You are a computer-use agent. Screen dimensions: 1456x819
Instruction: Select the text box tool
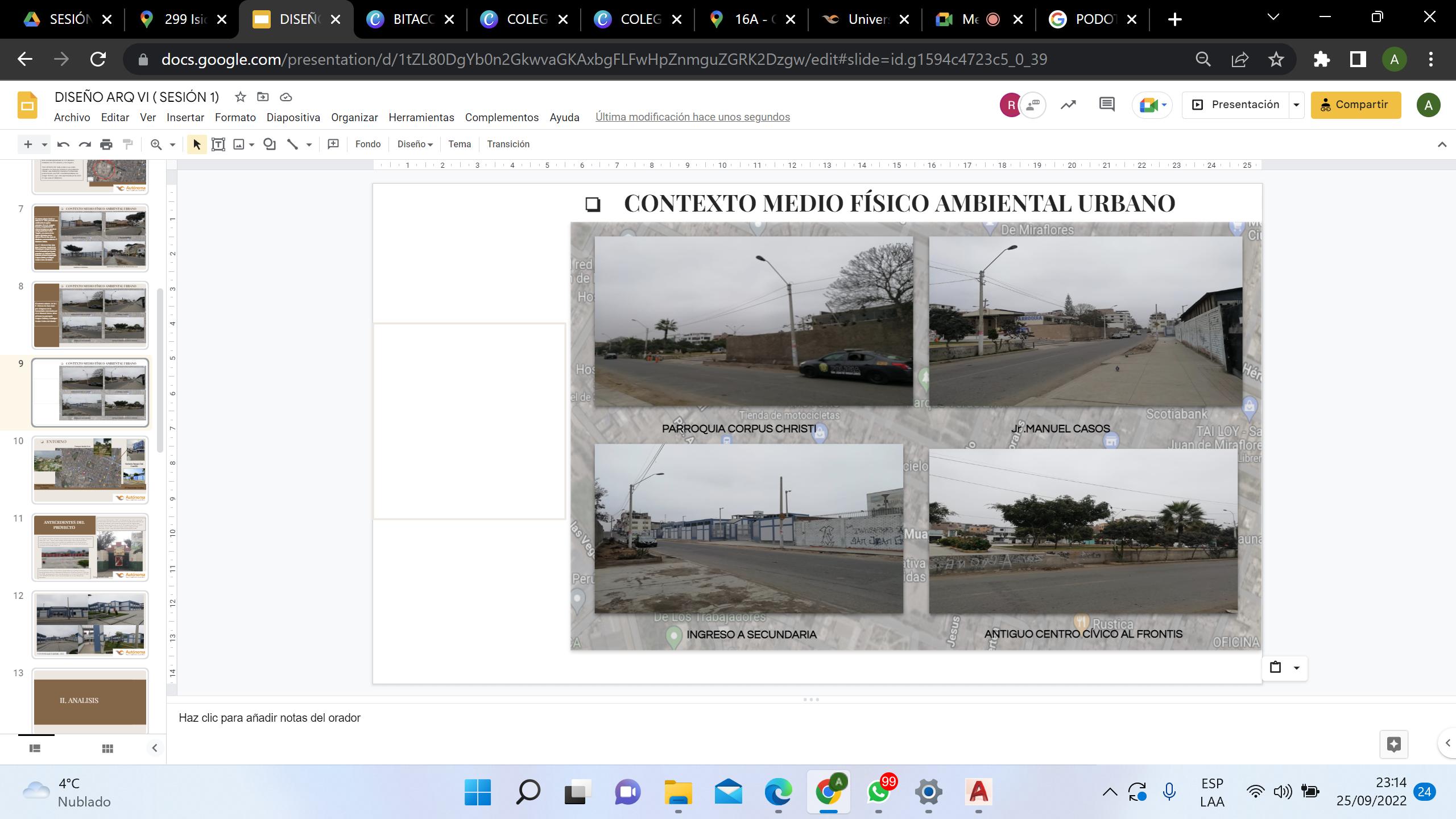point(218,144)
